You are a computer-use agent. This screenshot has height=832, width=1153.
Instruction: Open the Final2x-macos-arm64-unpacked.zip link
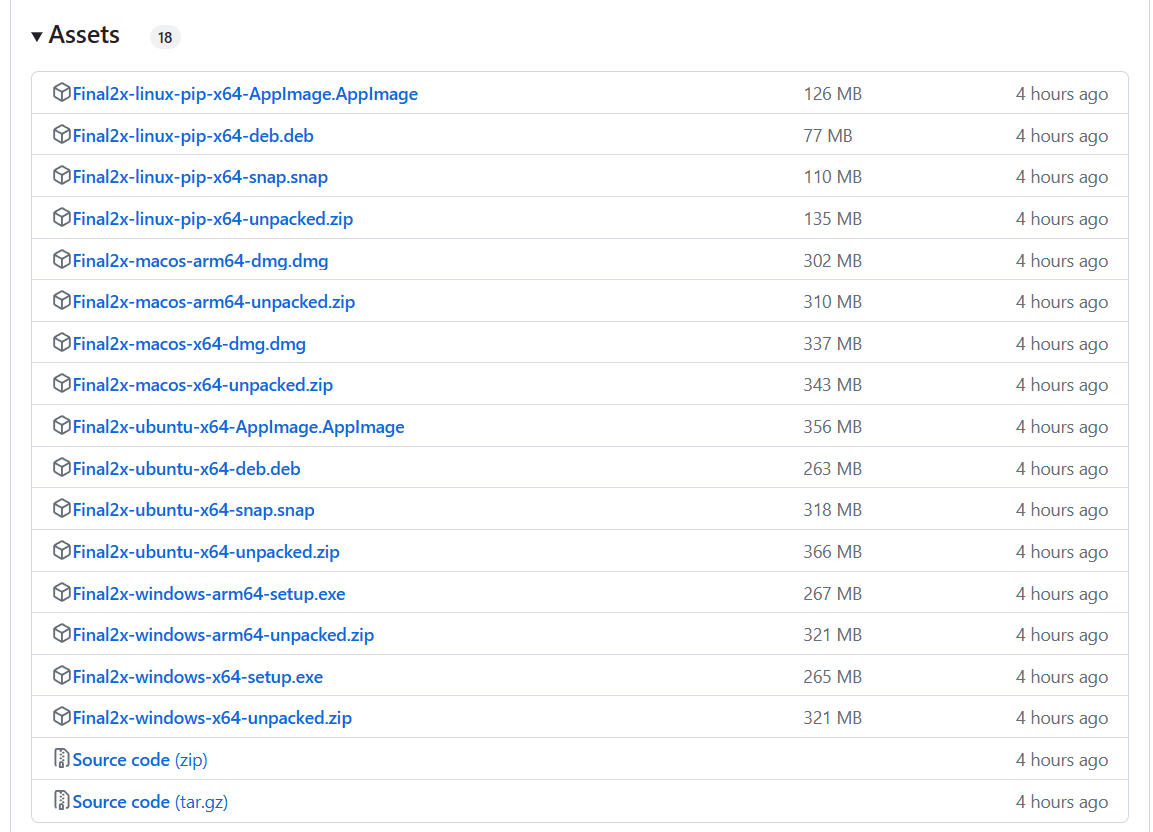coord(213,302)
